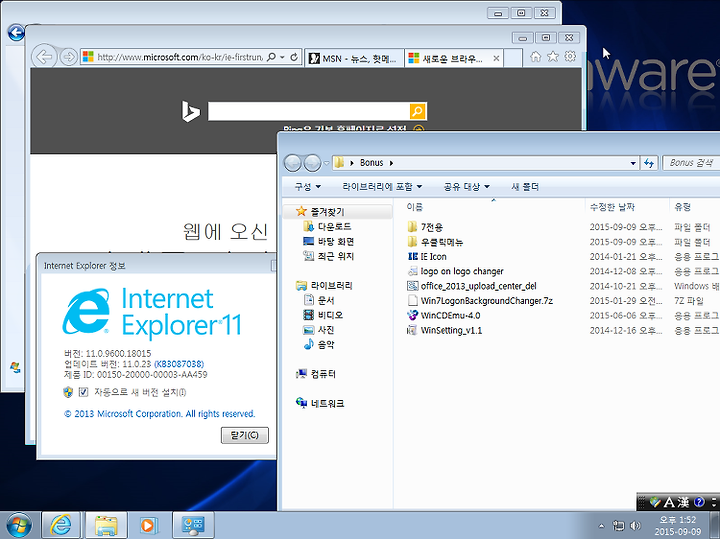The height and width of the screenshot is (539, 720).
Task: Click the Bing search input field
Action: point(308,111)
